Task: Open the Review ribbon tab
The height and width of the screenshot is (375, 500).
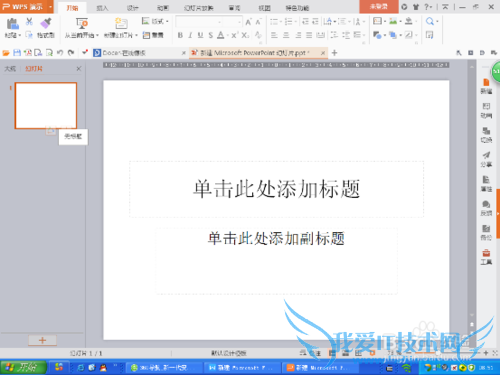Action: coord(234,8)
